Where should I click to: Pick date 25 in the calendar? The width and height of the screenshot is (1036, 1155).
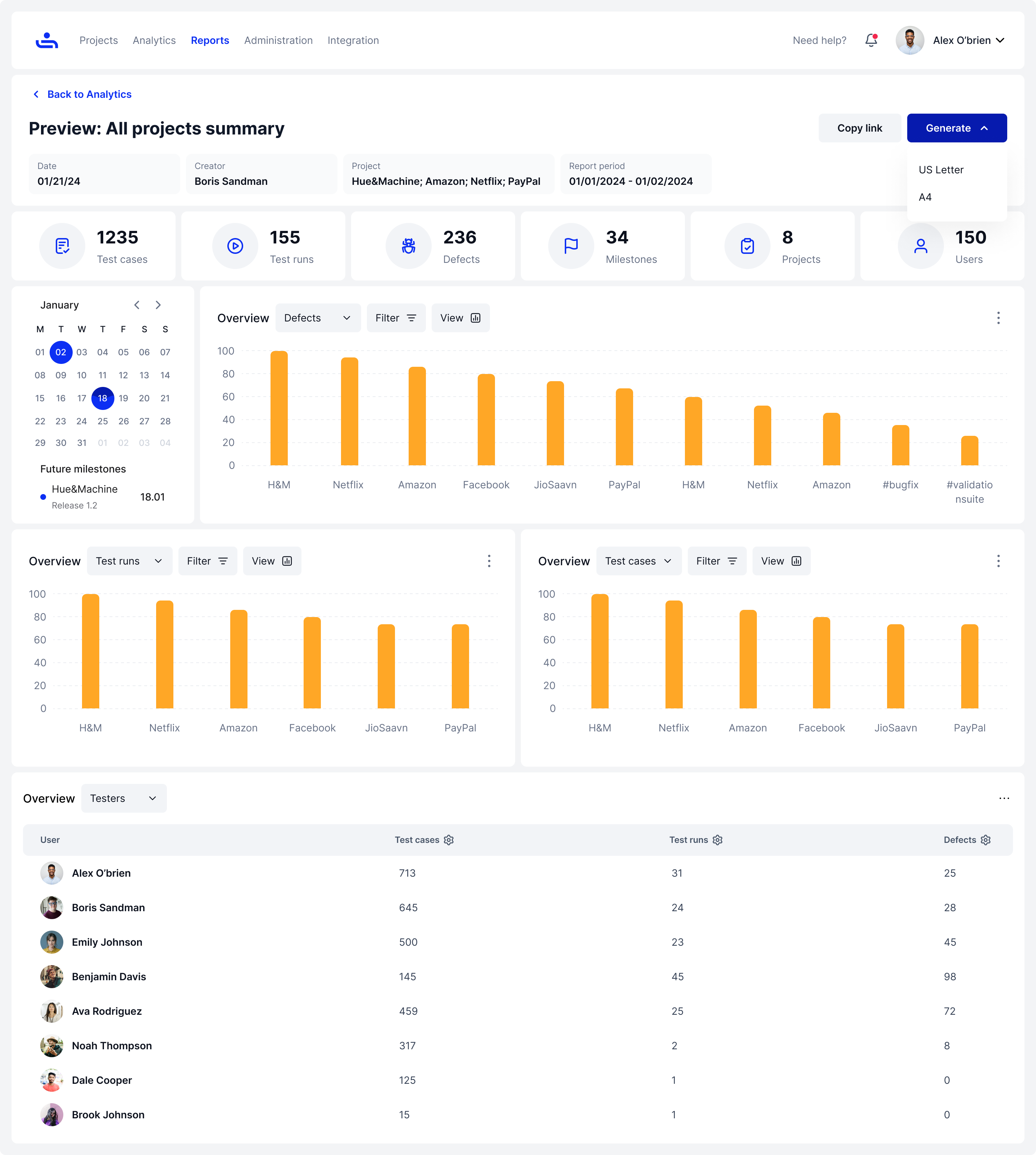[103, 421]
